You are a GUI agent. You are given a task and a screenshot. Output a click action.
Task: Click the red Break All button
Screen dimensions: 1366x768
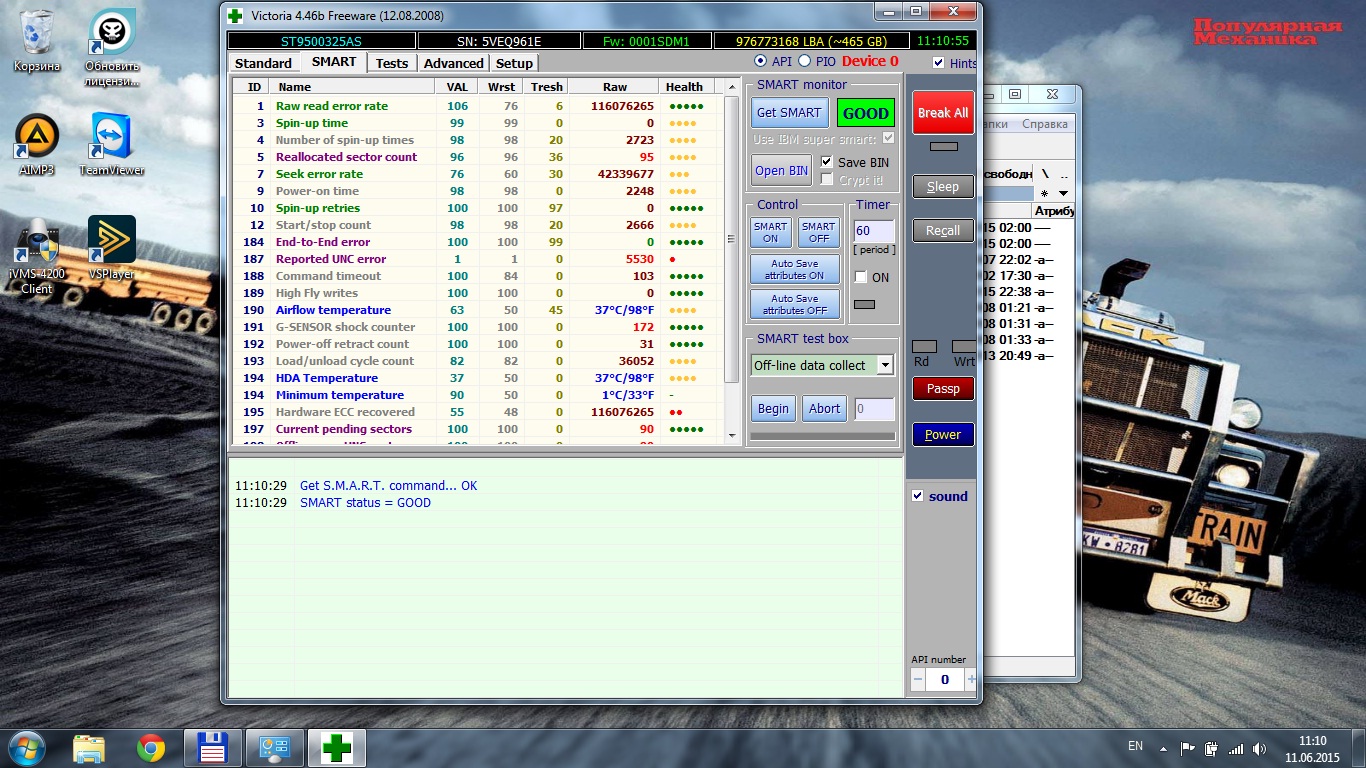942,113
